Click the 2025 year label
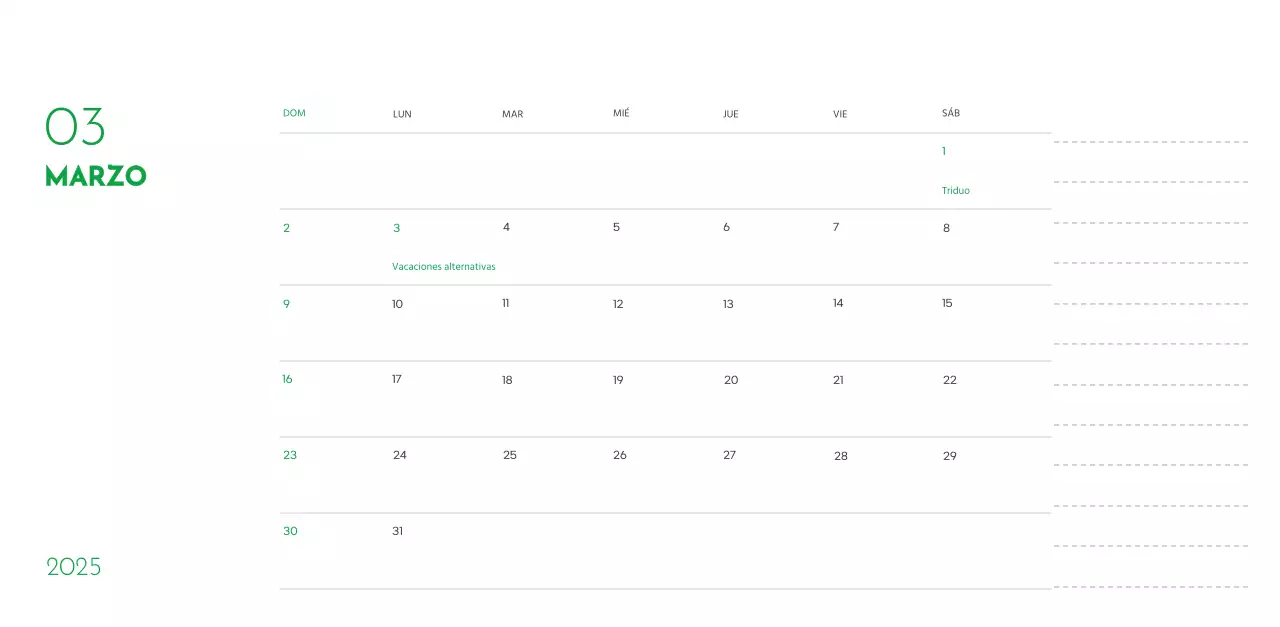This screenshot has width=1280, height=627. tap(74, 567)
